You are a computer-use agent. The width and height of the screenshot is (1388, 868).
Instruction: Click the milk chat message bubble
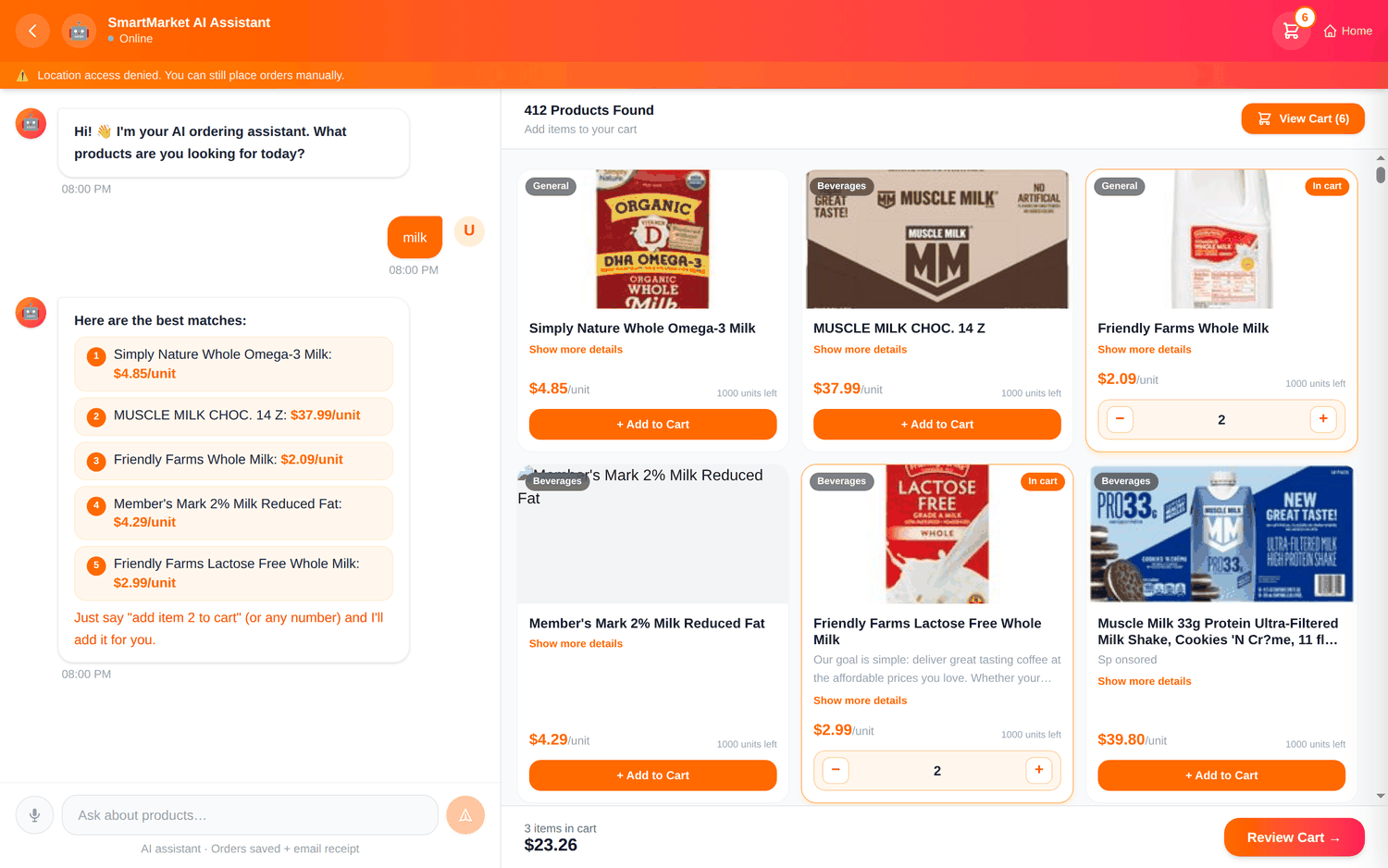415,238
